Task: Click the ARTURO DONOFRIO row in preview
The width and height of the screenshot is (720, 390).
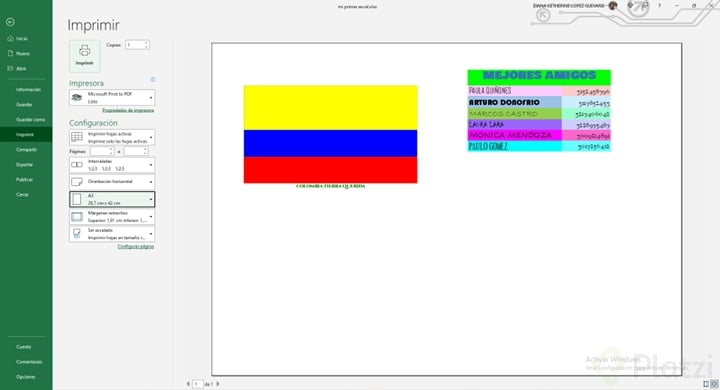Action: pyautogui.click(x=539, y=102)
